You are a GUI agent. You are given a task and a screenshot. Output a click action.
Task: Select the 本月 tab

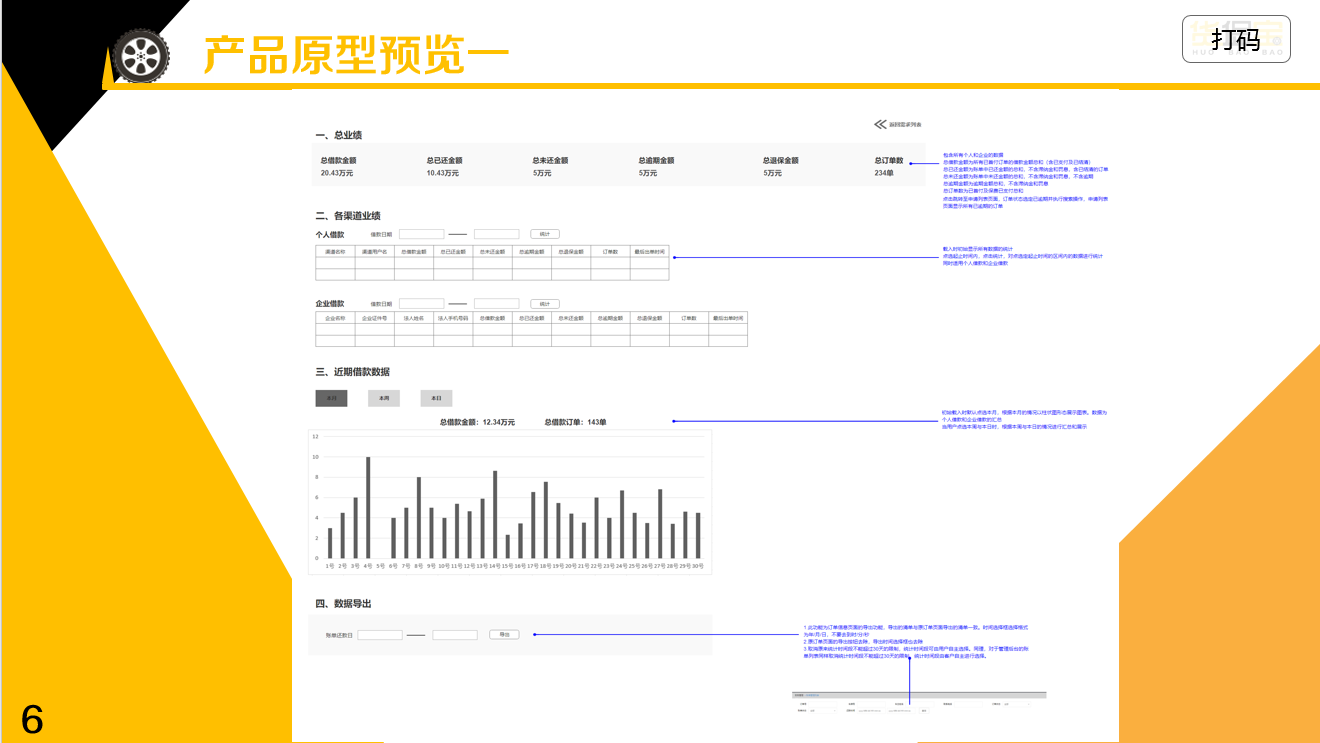(x=331, y=398)
